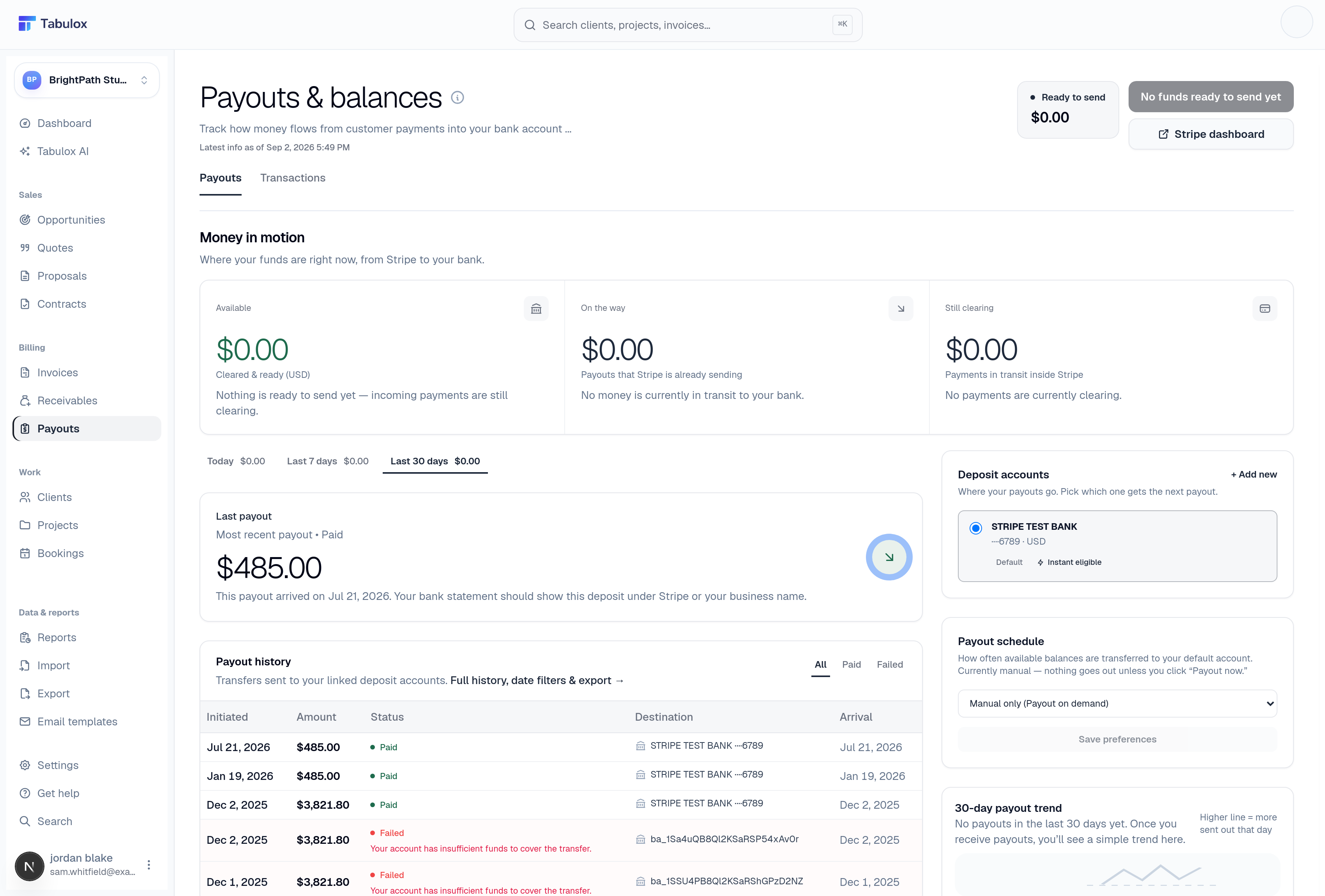Click the Tabulox logo icon
This screenshot has width=1325, height=896.
(x=27, y=23)
